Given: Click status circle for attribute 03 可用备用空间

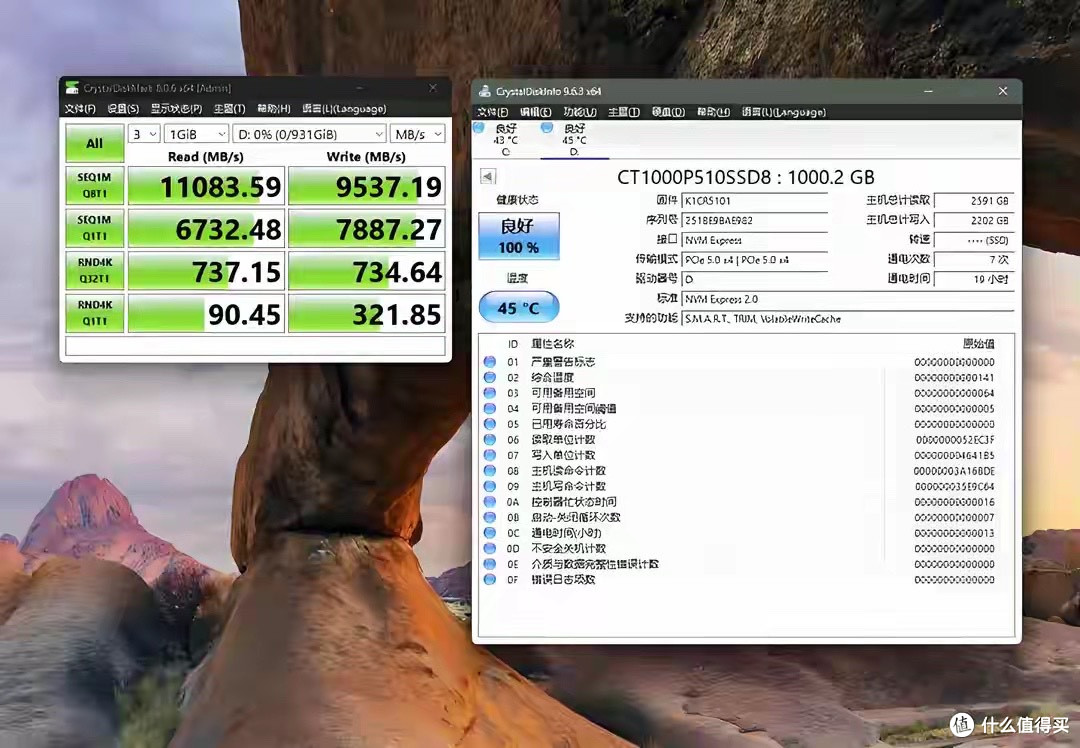Looking at the screenshot, I should tap(490, 393).
